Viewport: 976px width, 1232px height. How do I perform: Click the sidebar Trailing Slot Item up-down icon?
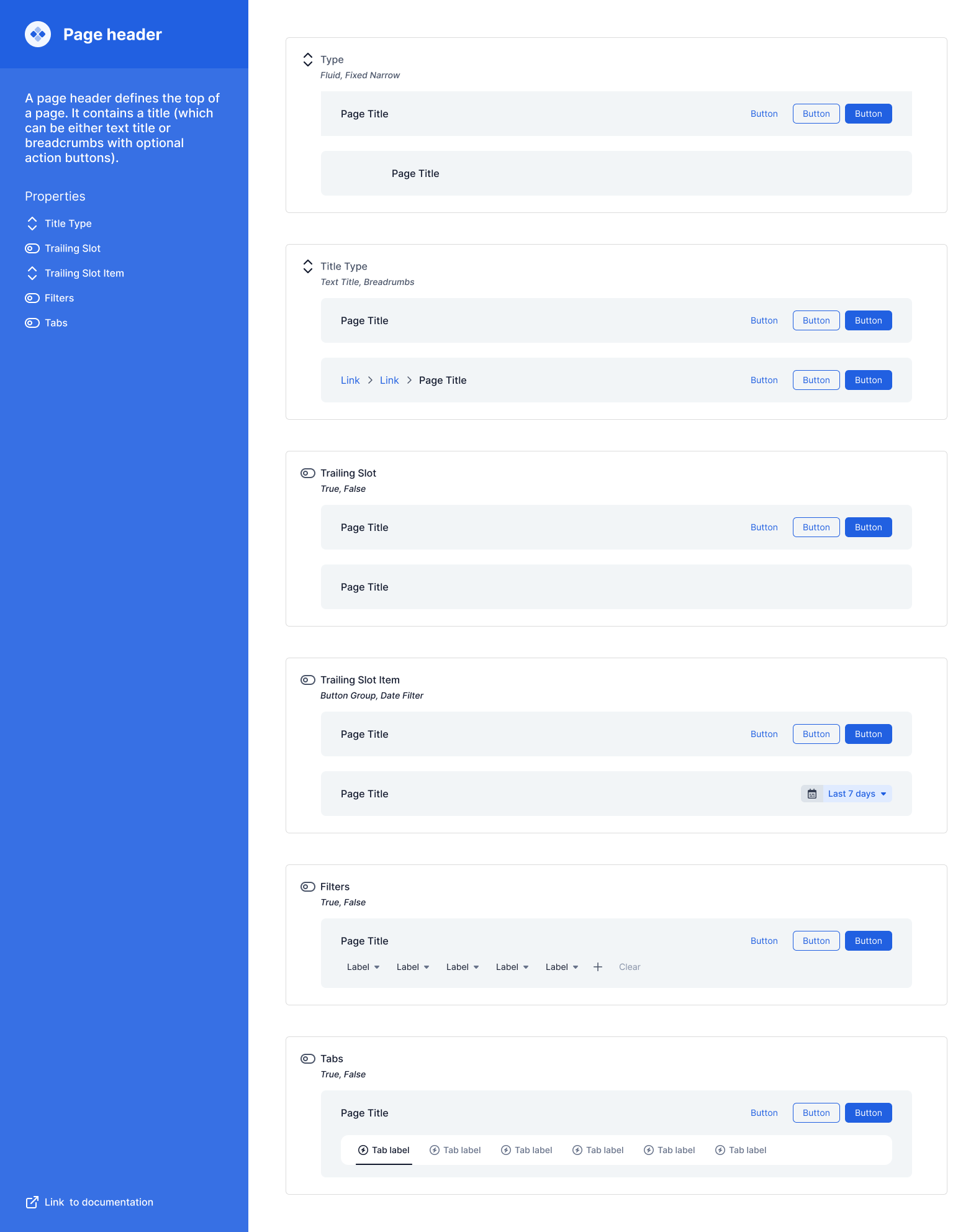(x=32, y=273)
